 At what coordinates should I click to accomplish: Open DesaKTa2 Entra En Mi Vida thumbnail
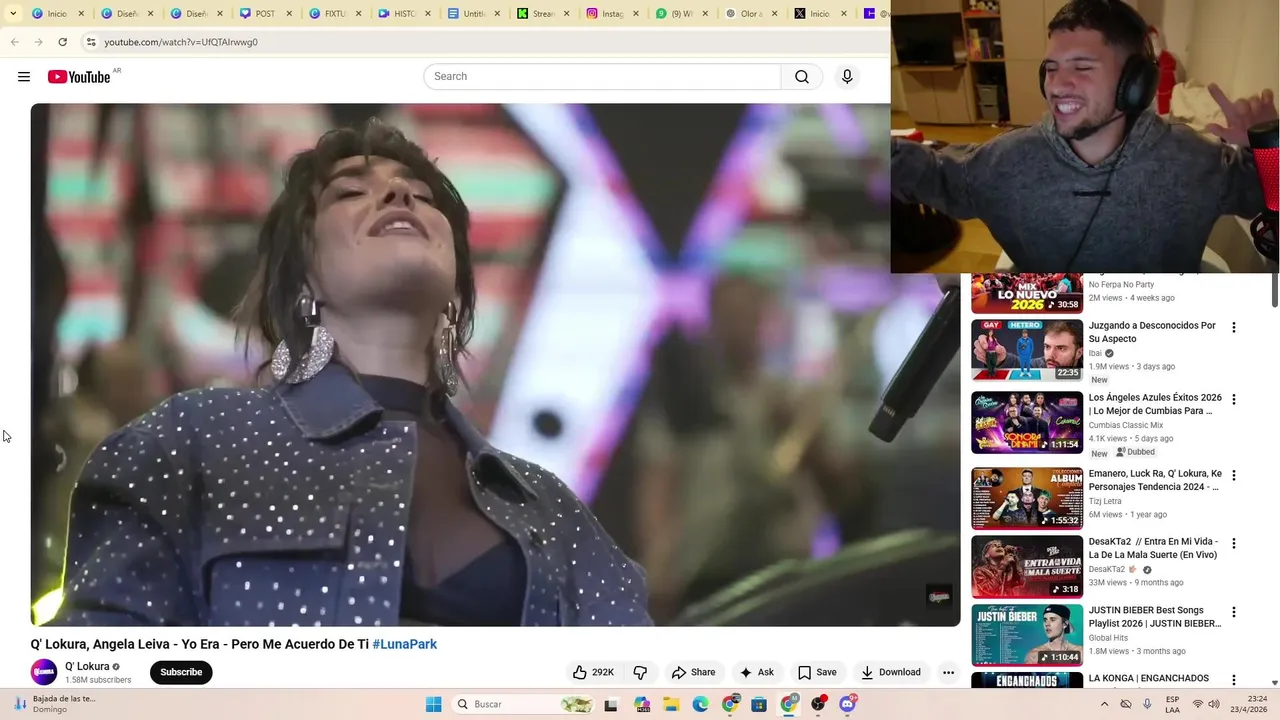coord(1027,566)
